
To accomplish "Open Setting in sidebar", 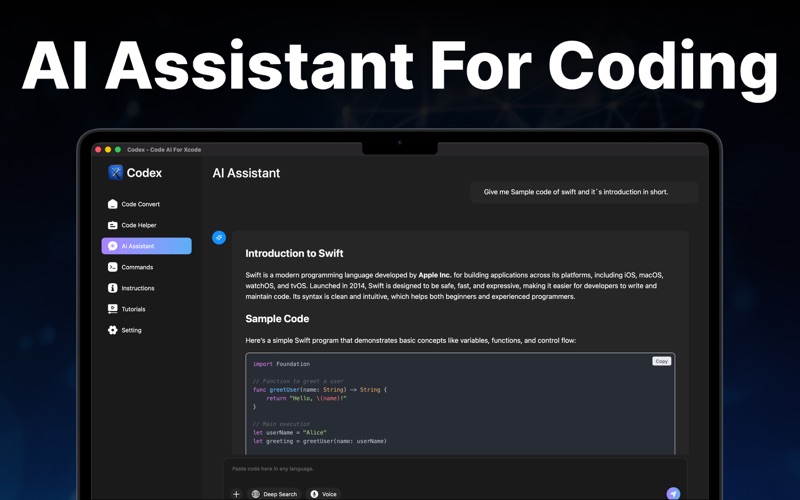I will 124,330.
